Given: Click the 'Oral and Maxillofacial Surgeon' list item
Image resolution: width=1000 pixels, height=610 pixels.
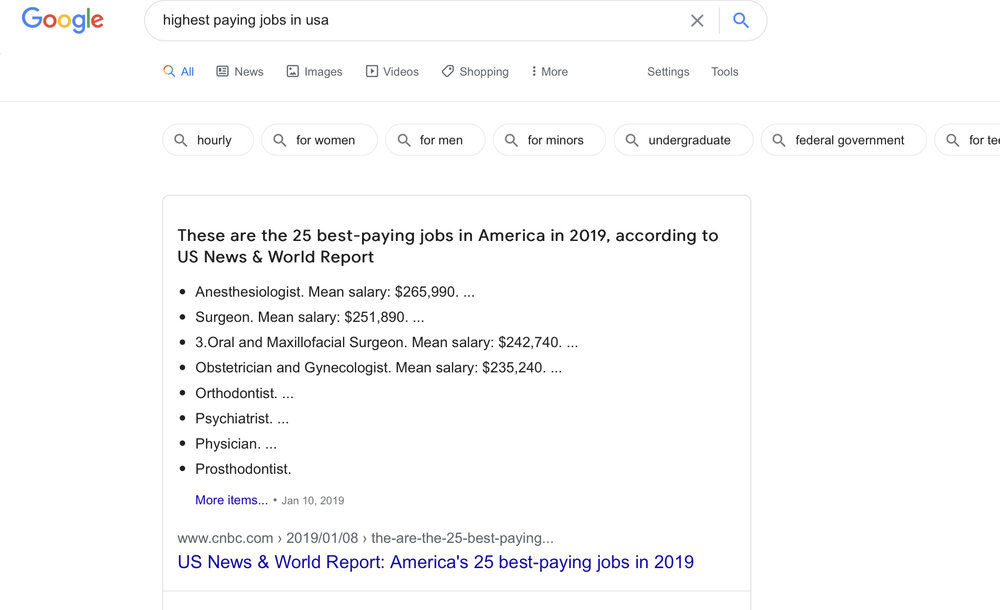Looking at the screenshot, I should click(386, 342).
